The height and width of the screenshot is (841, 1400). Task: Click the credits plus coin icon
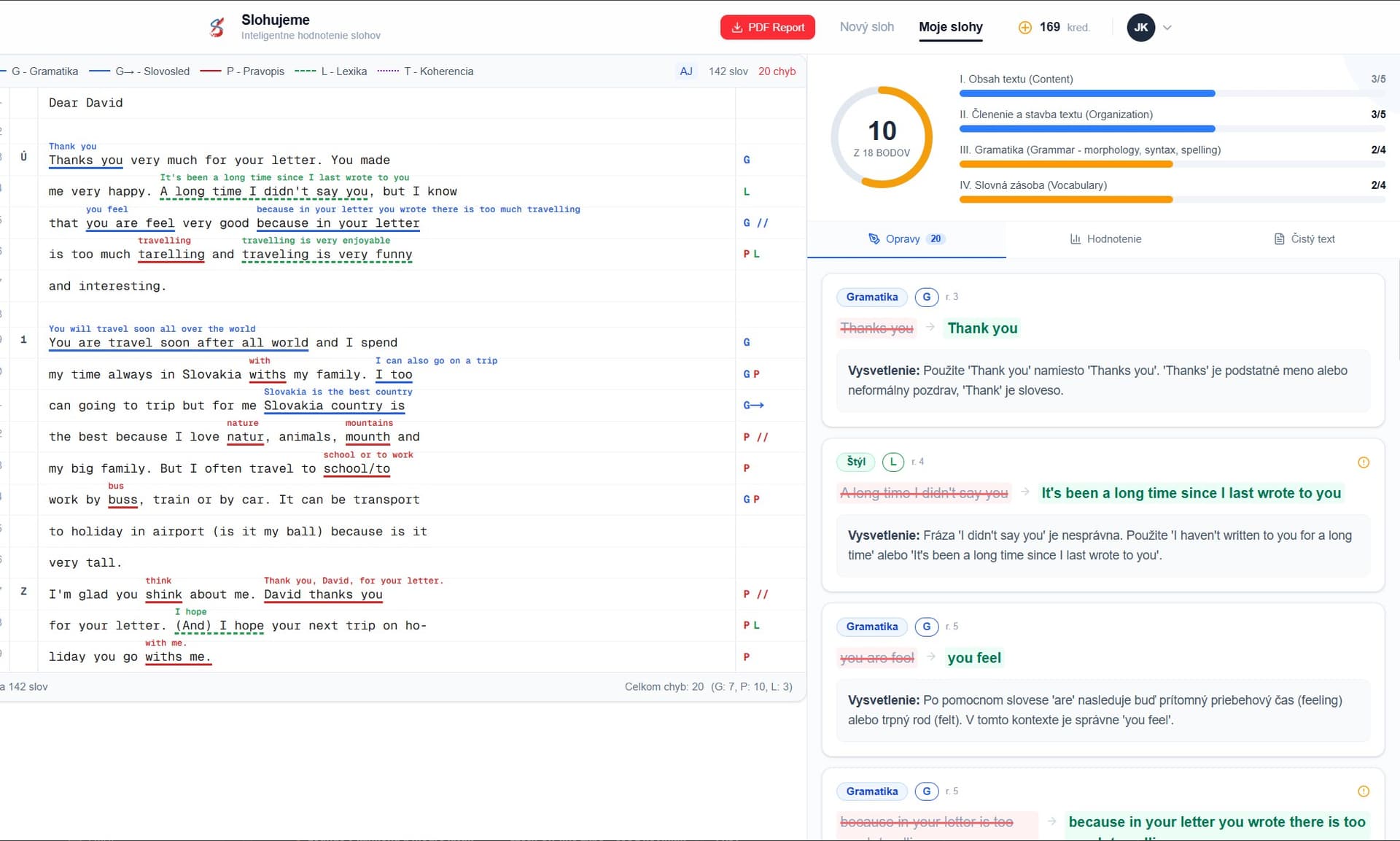(x=1024, y=28)
